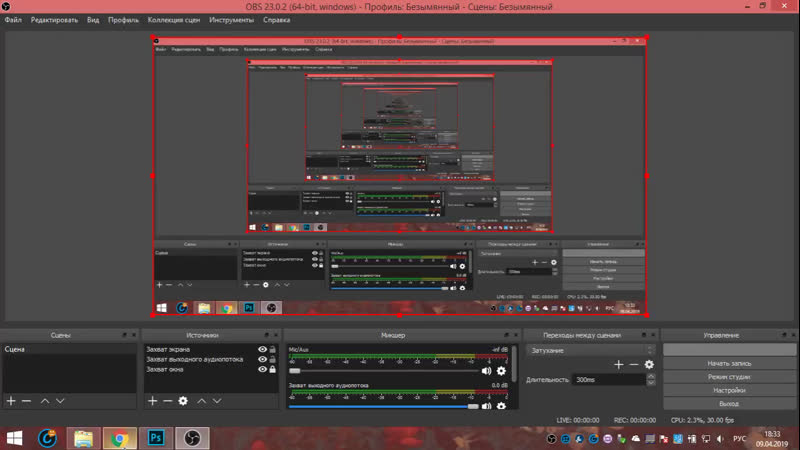Viewport: 800px width, 450px height.
Task: Toggle visibility of Захват выходного аудиопотока source
Action: point(262,359)
